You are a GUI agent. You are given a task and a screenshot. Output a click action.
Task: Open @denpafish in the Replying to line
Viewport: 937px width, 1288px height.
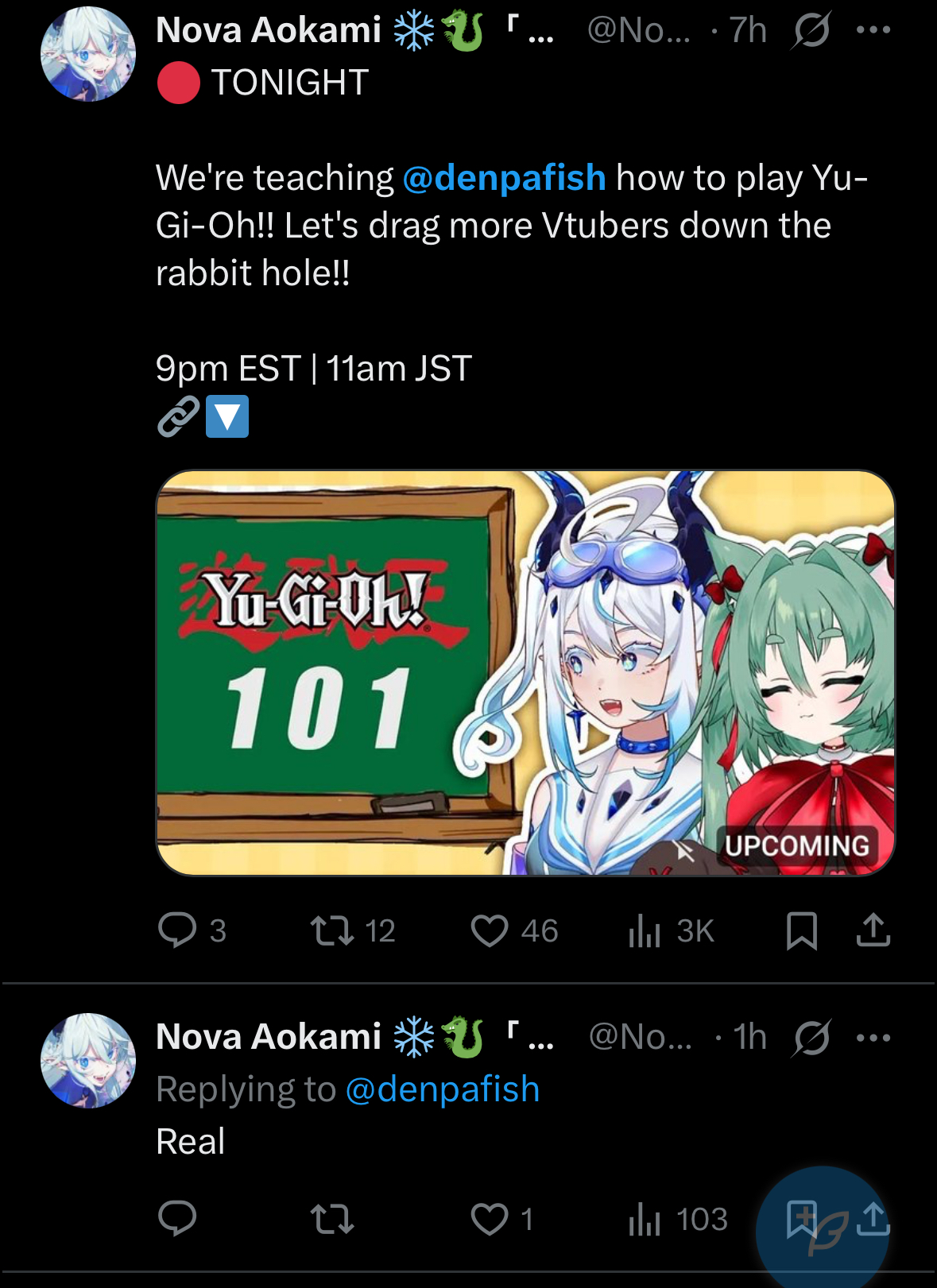tap(443, 1089)
